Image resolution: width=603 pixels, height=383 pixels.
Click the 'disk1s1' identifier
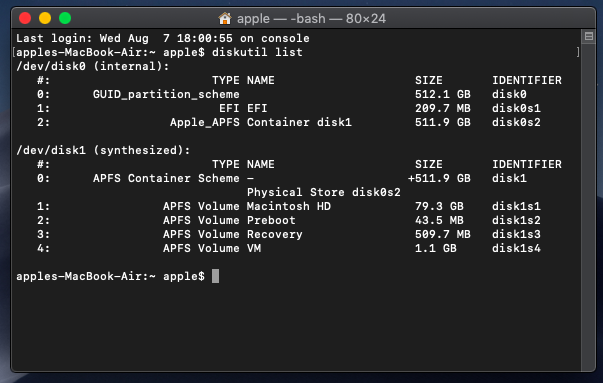[x=516, y=206]
